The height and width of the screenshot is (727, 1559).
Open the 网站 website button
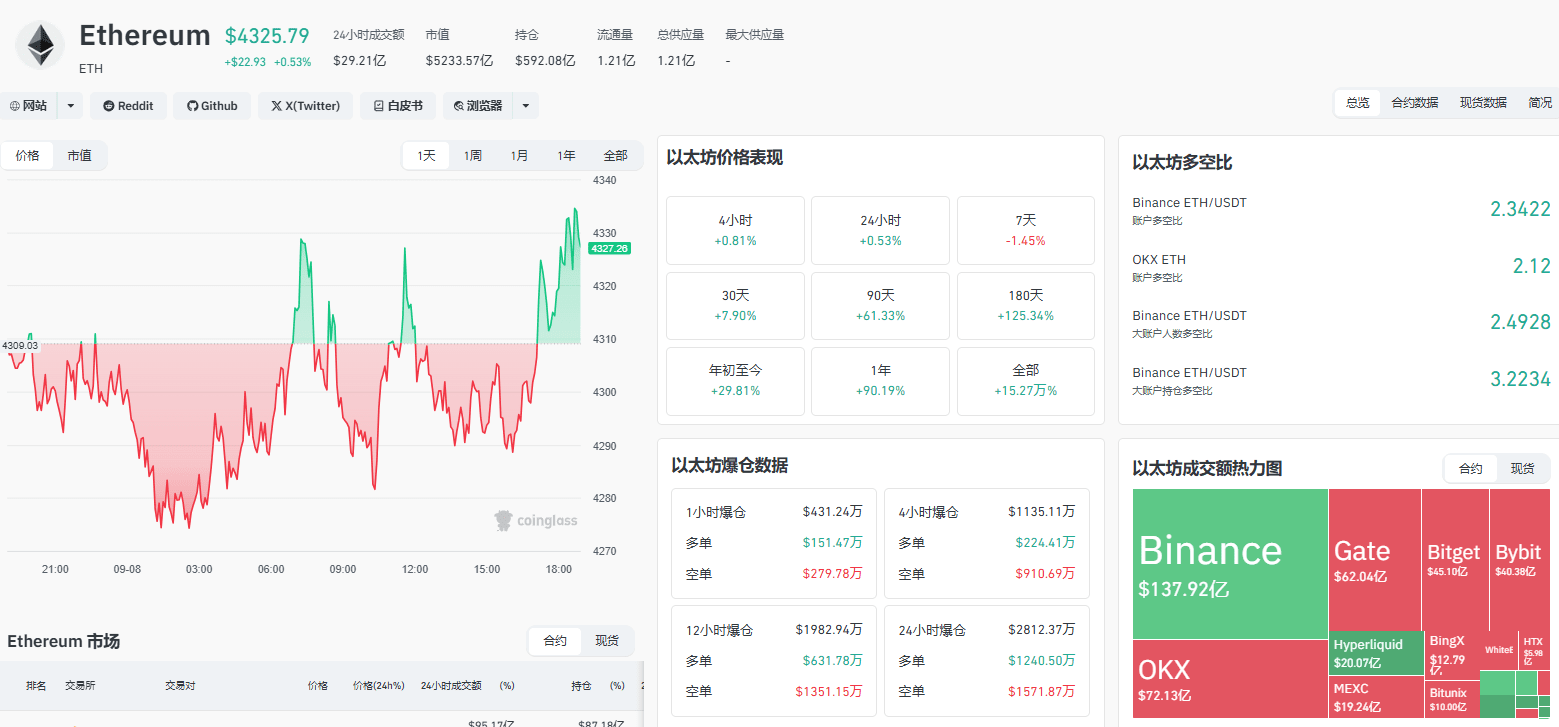coord(28,106)
